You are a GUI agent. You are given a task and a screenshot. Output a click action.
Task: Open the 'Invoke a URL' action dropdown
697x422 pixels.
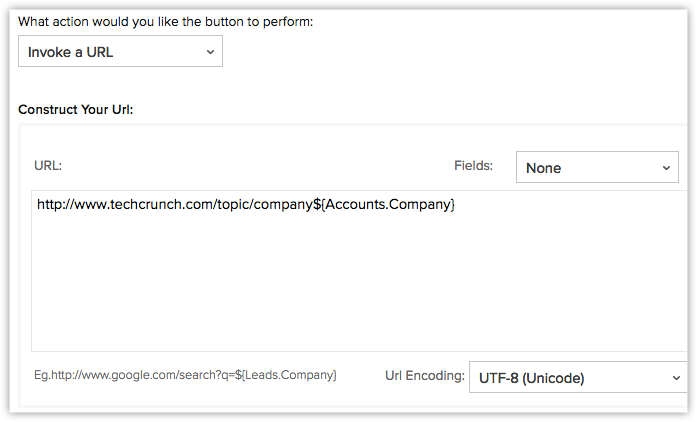[x=120, y=51]
